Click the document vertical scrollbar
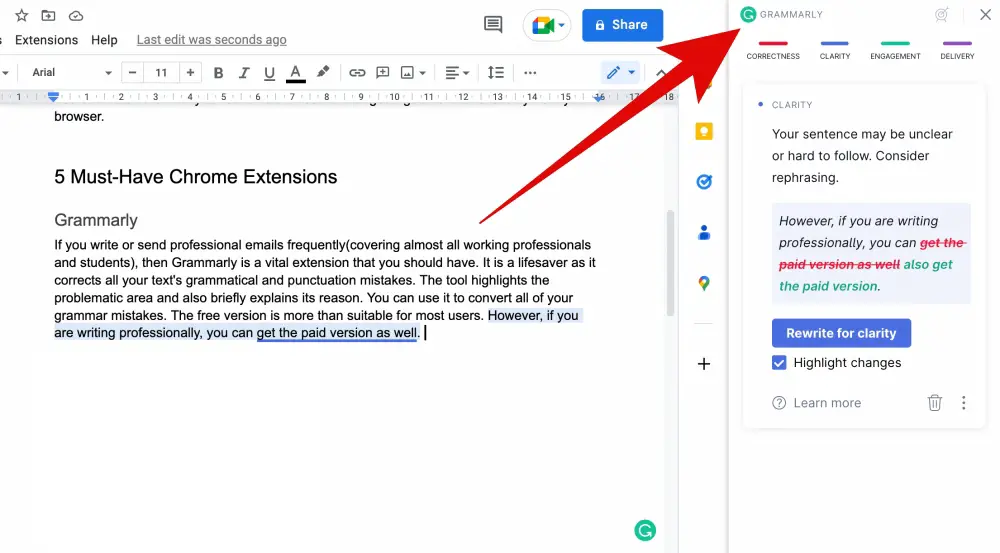This screenshot has height=553, width=1000. 670,263
